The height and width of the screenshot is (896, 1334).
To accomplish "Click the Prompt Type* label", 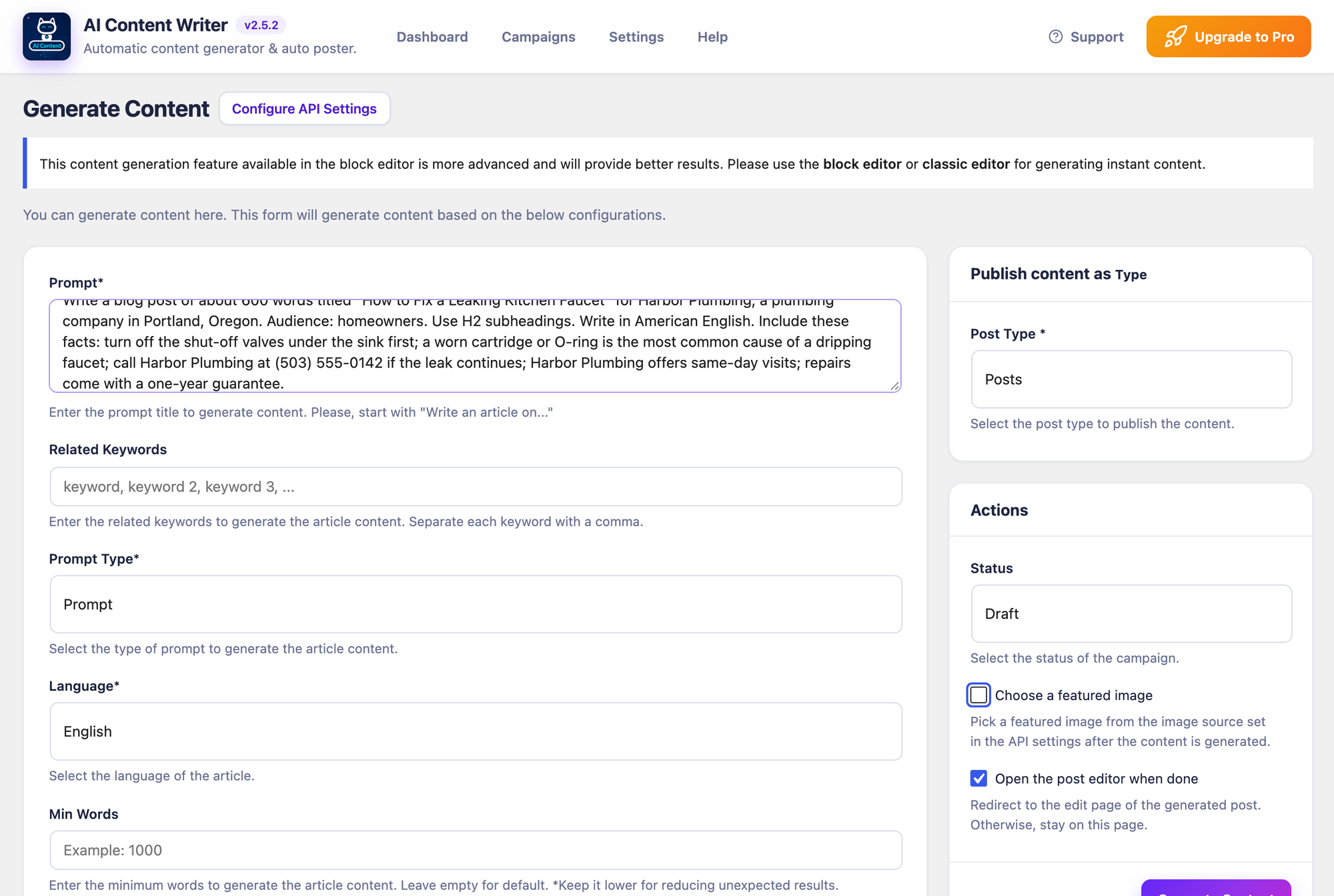I will (x=94, y=559).
